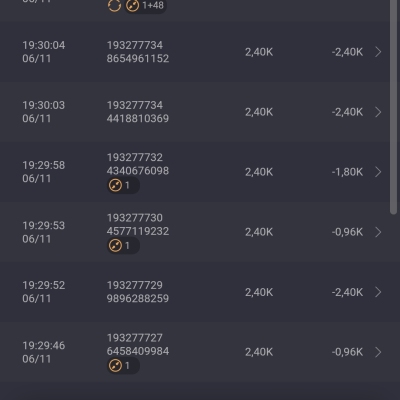Expand the 19:29:53 row chevron
This screenshot has height=400, width=400.
(378, 232)
